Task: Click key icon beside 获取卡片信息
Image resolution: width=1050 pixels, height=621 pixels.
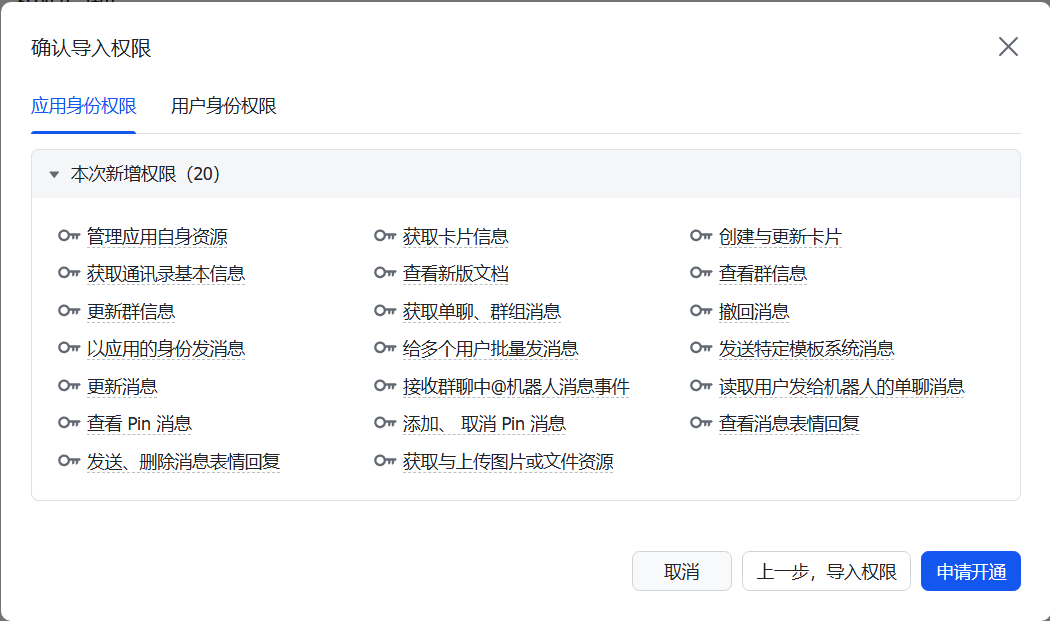Action: 385,237
